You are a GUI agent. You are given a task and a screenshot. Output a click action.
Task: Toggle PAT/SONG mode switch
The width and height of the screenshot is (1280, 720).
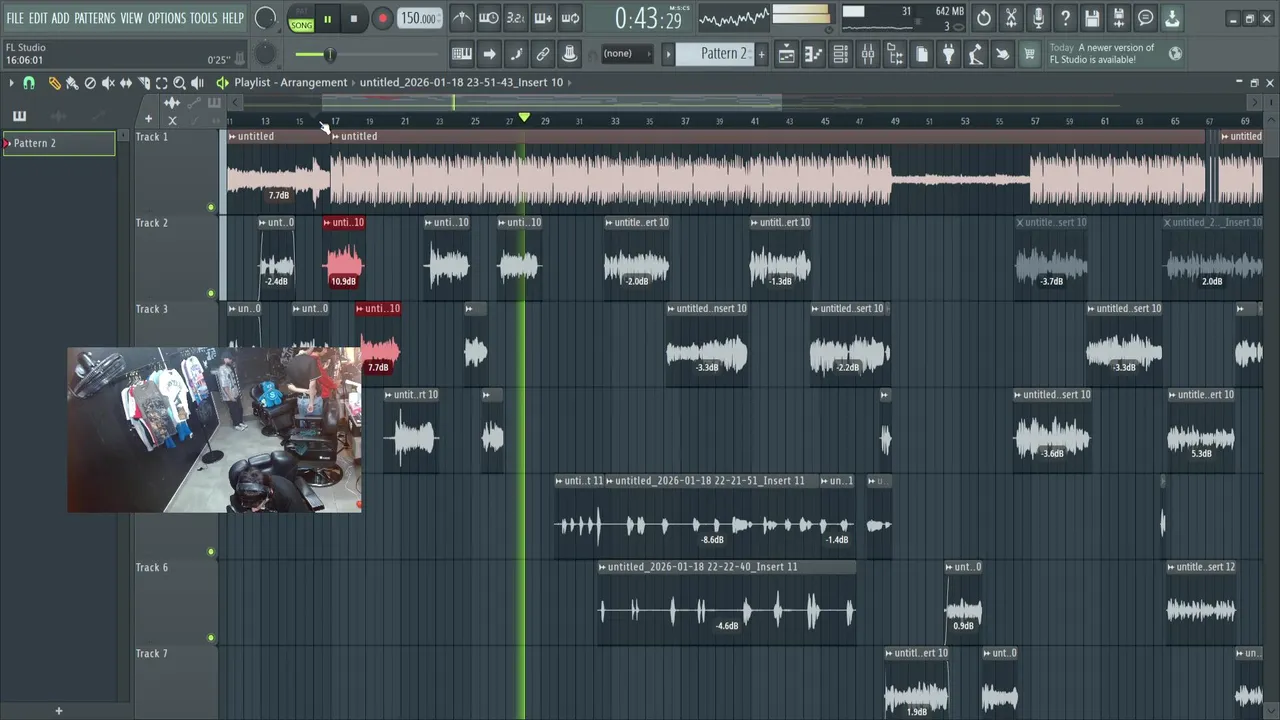(x=301, y=19)
